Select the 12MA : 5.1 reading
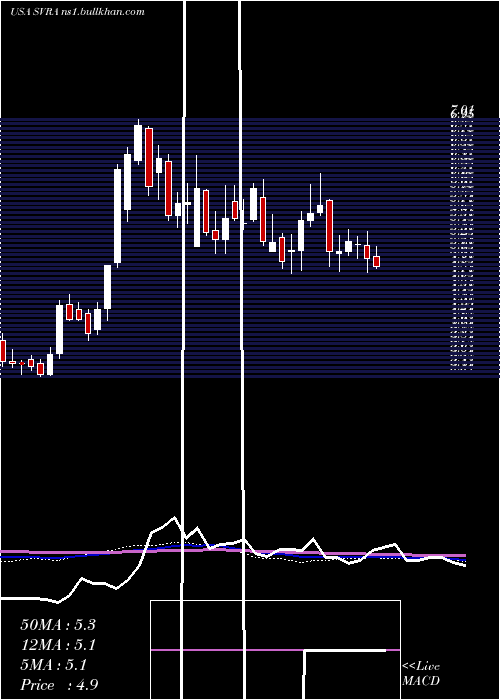The image size is (500, 700). [x=58, y=645]
